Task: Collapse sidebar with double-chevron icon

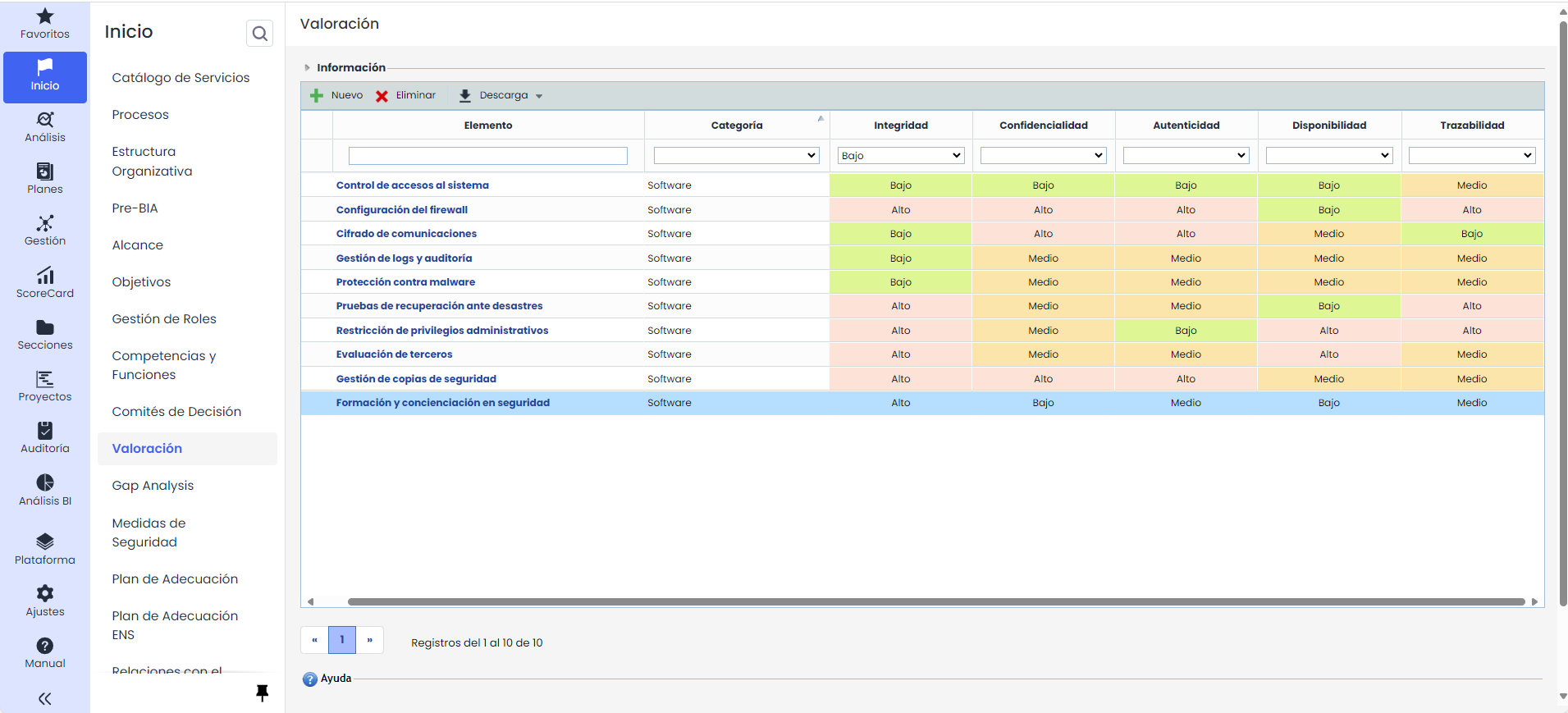Action: 45,699
